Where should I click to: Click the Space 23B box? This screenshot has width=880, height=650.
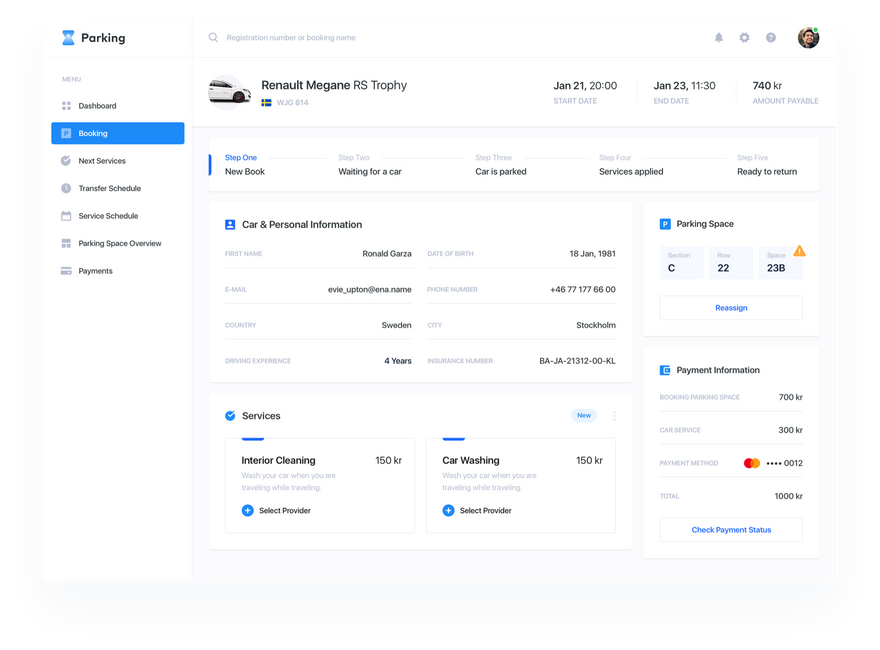point(781,262)
